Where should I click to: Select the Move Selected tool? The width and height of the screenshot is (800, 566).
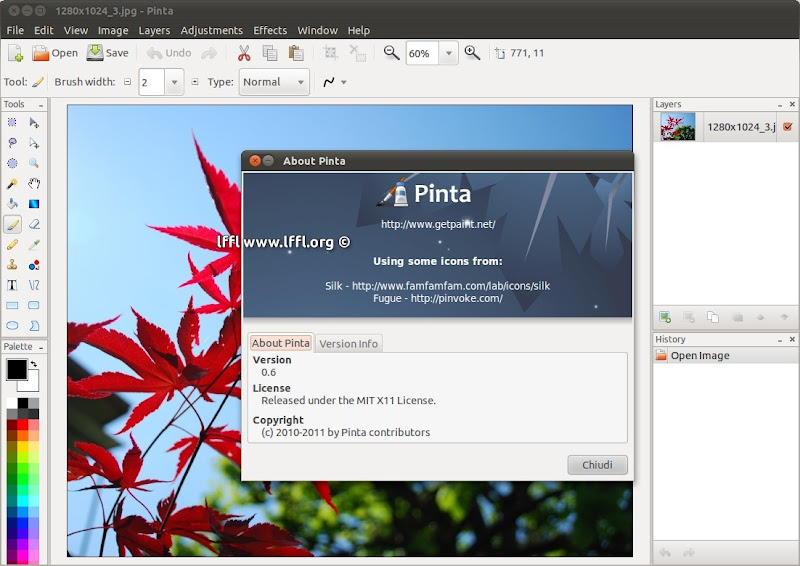click(34, 122)
